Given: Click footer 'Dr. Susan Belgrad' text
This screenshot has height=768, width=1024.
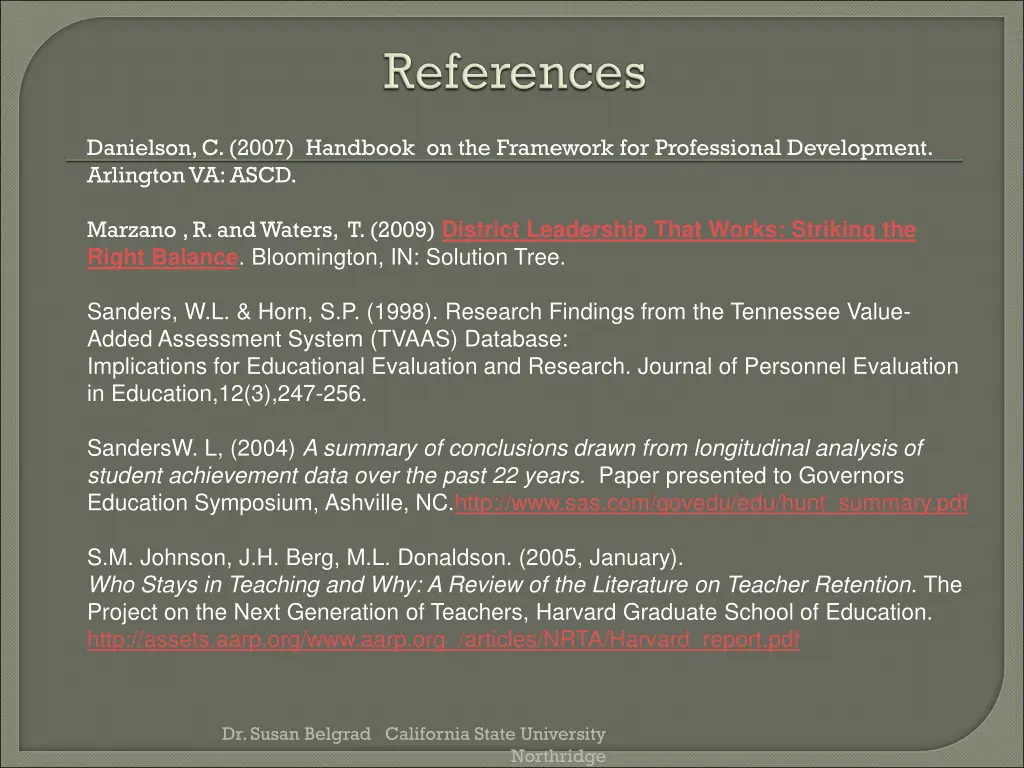Looking at the screenshot, I should point(296,734).
